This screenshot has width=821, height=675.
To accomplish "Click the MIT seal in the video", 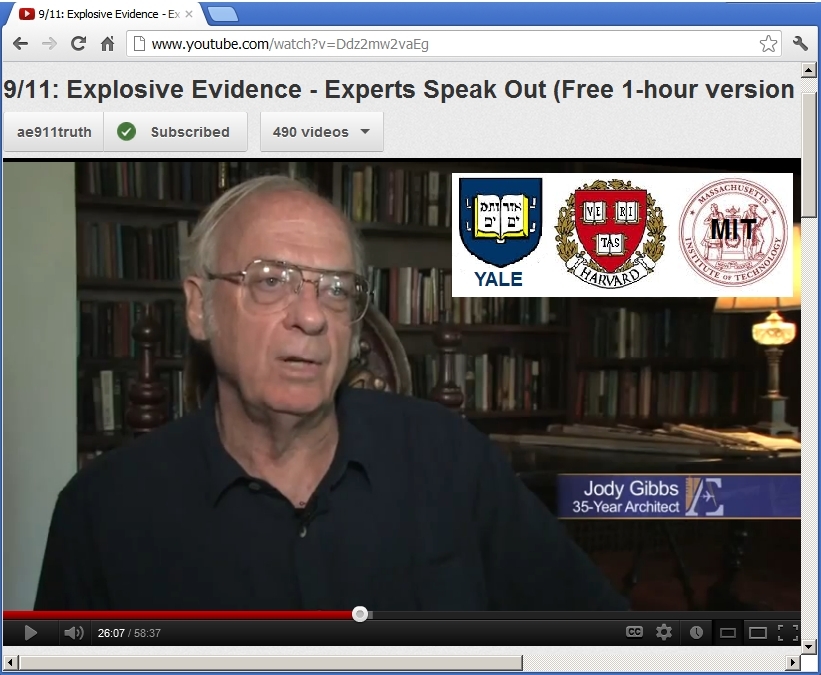I will click(x=733, y=232).
